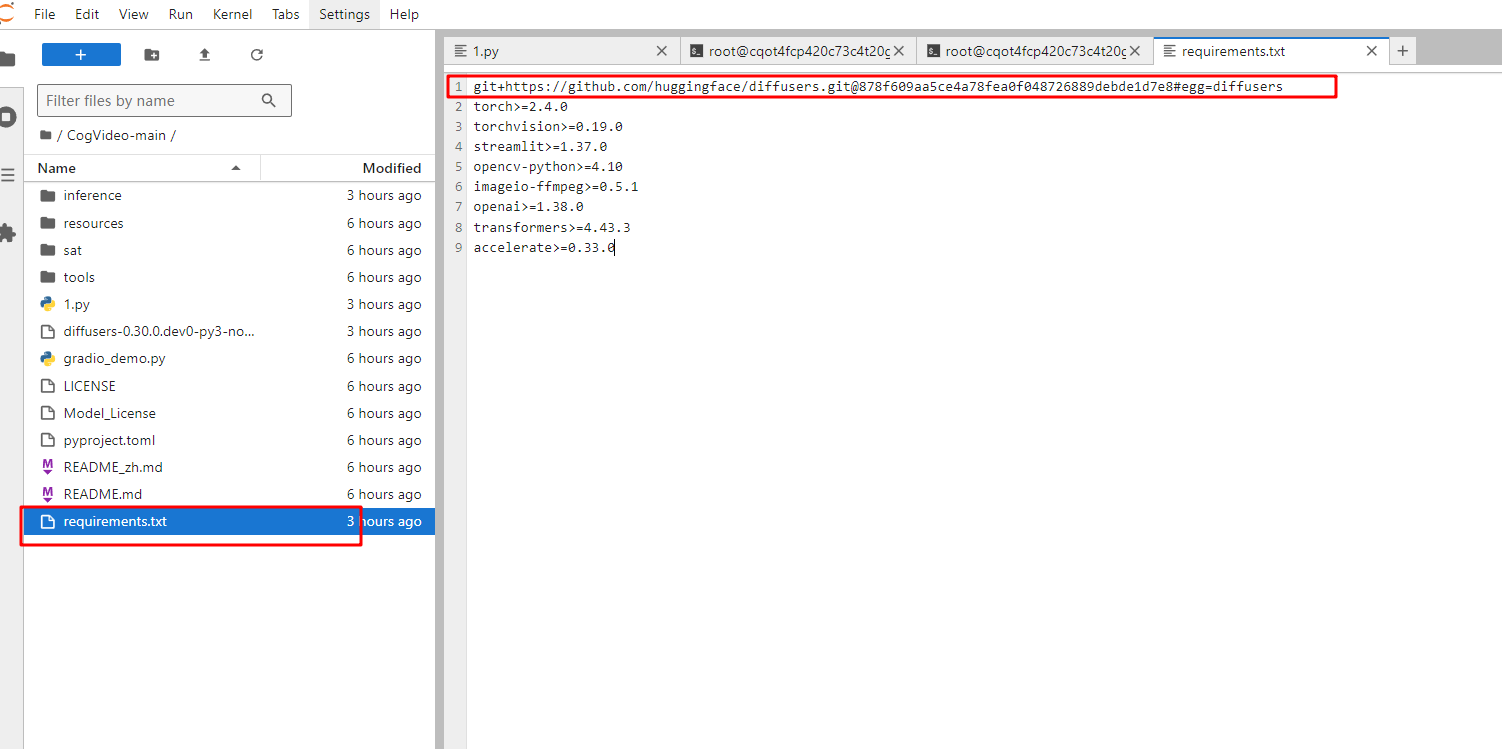Refresh the file browser list

pyautogui.click(x=257, y=55)
